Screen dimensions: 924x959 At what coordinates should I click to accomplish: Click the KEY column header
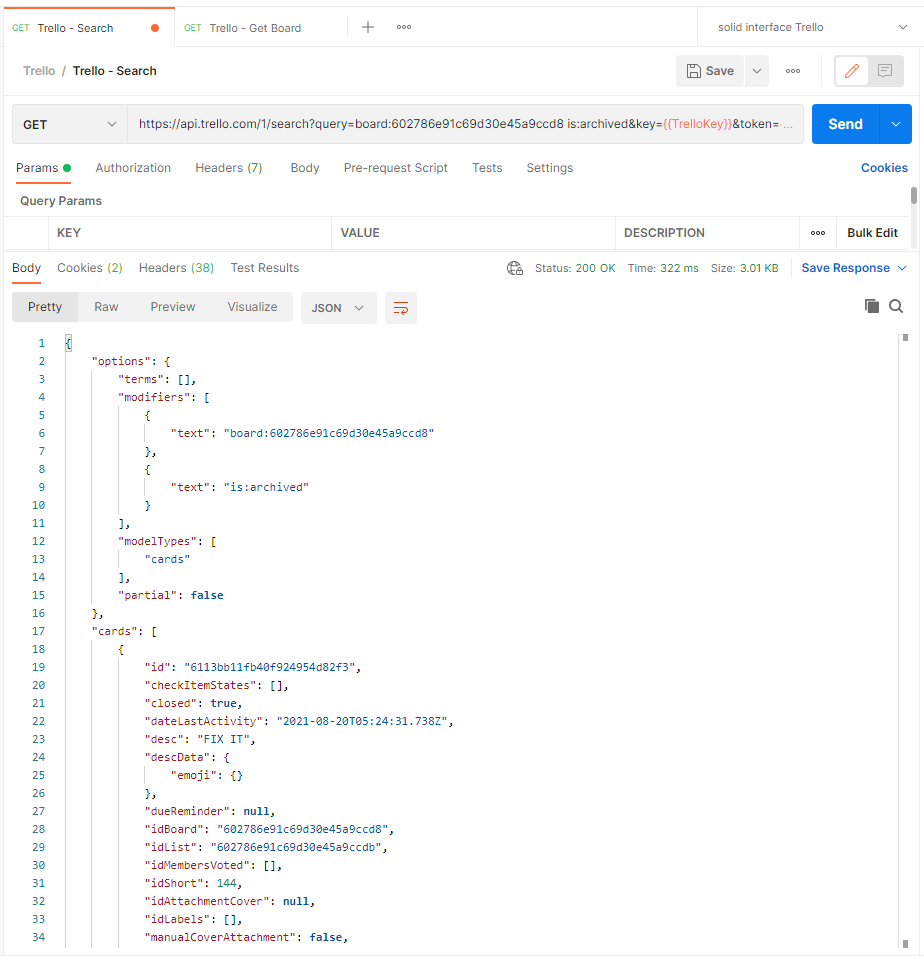[x=68, y=233]
